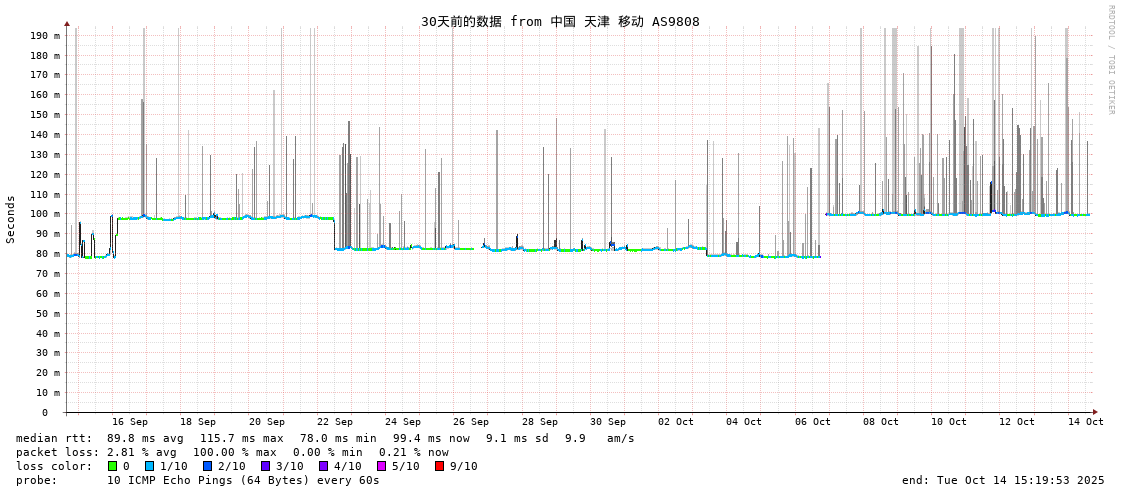This screenshot has width=1121, height=494.
Task: Click the dark red arrow at the top of the y-axis
Action: (67, 24)
